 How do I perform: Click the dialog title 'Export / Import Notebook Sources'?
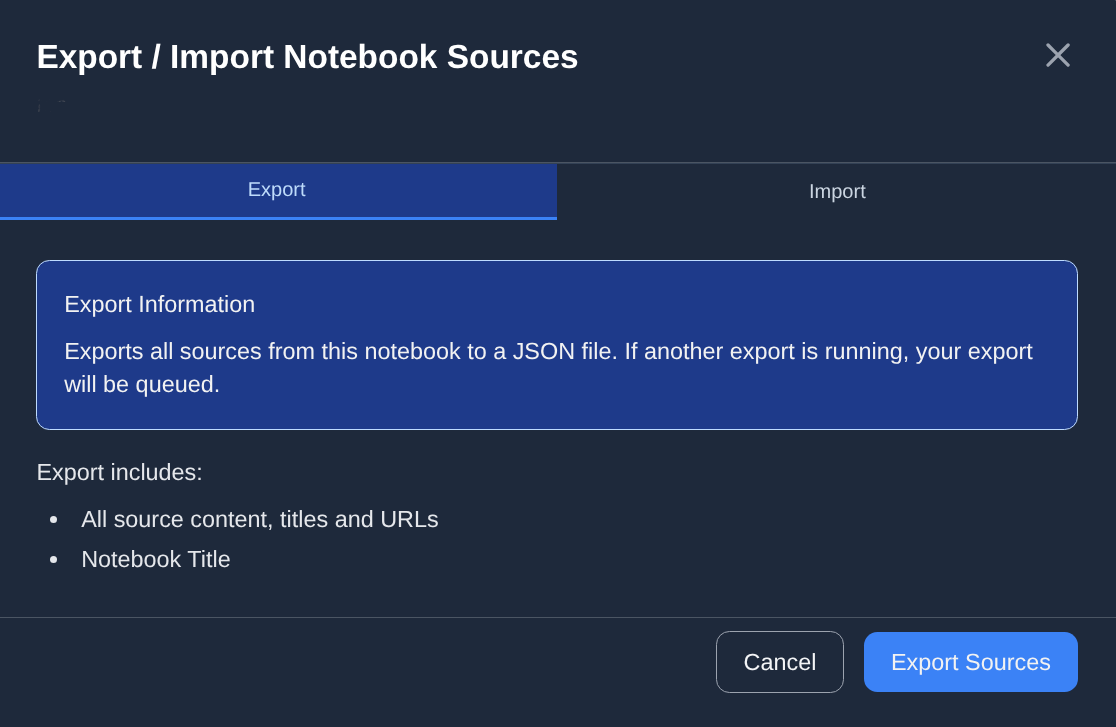tap(307, 57)
